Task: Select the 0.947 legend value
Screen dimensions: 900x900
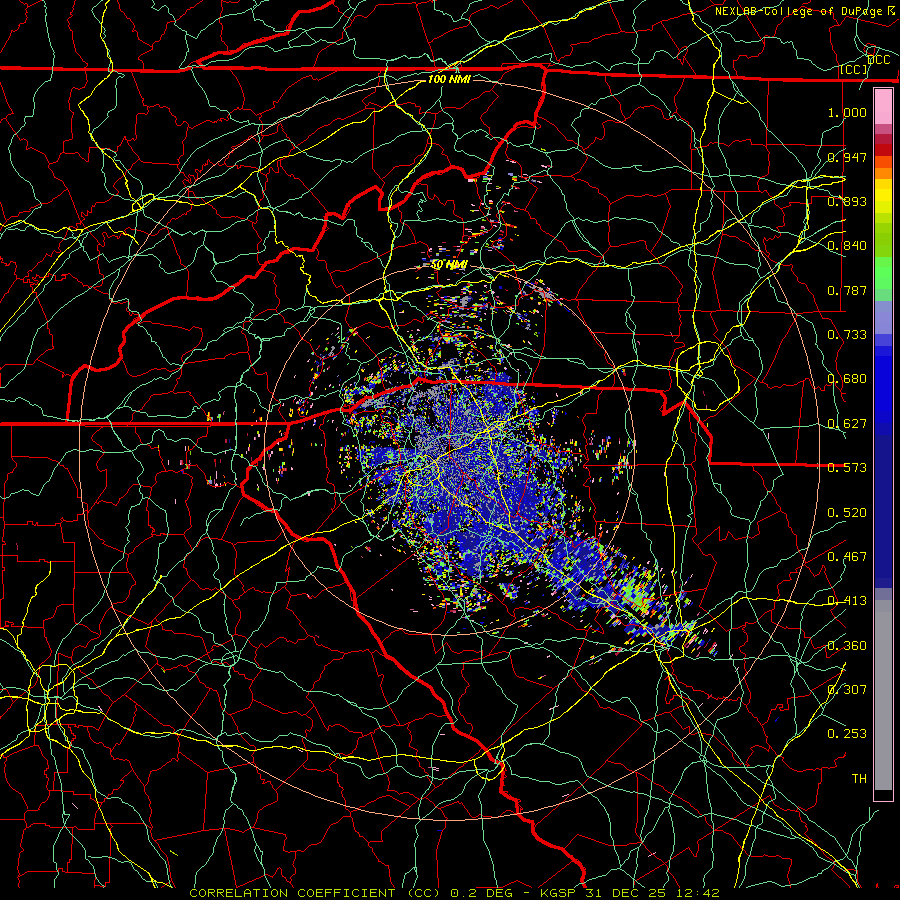Action: tap(847, 157)
